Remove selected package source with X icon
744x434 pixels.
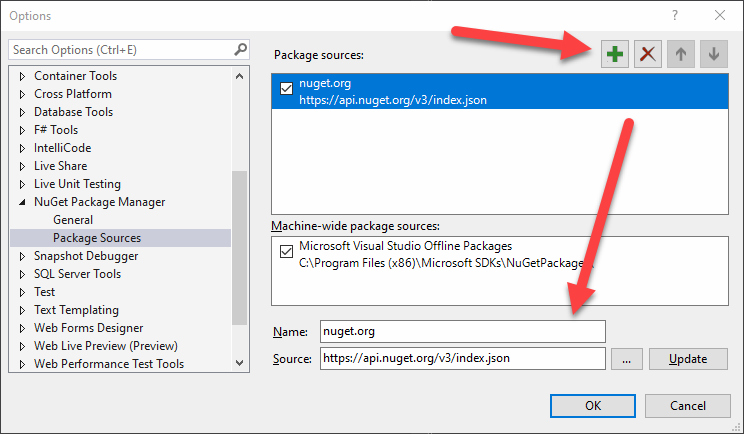pyautogui.click(x=648, y=54)
